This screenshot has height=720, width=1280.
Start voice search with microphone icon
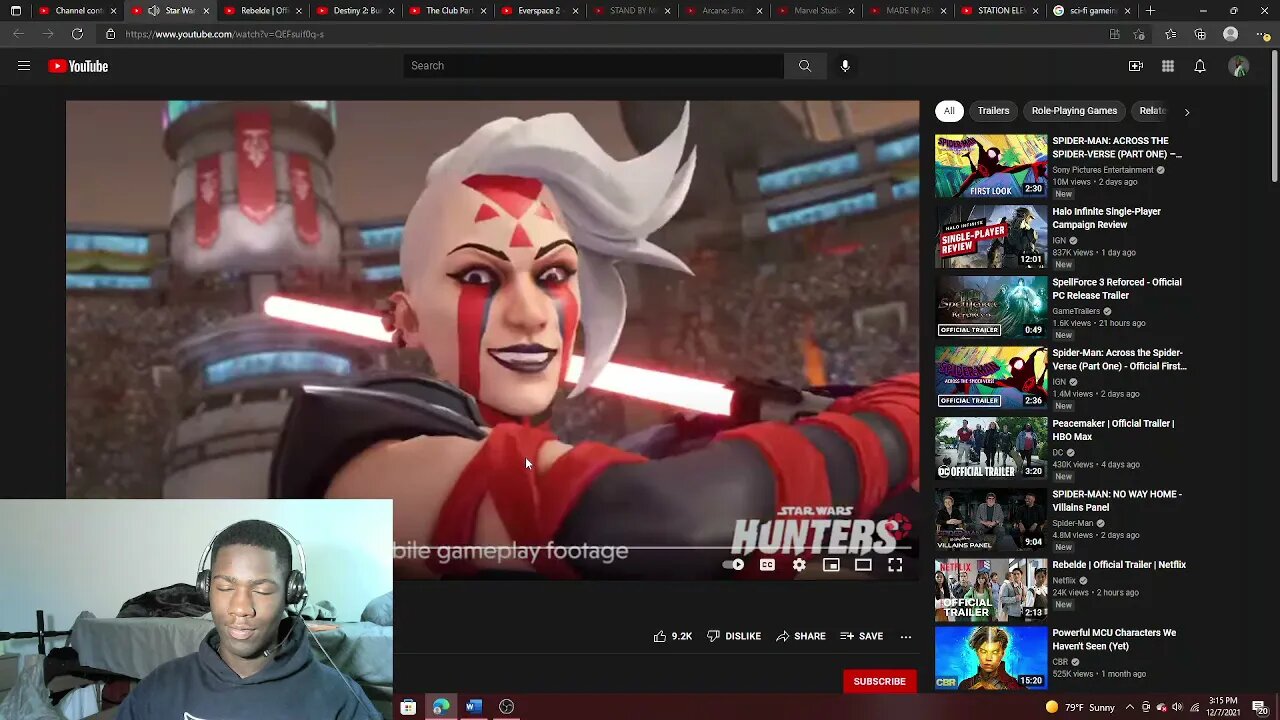pos(845,66)
